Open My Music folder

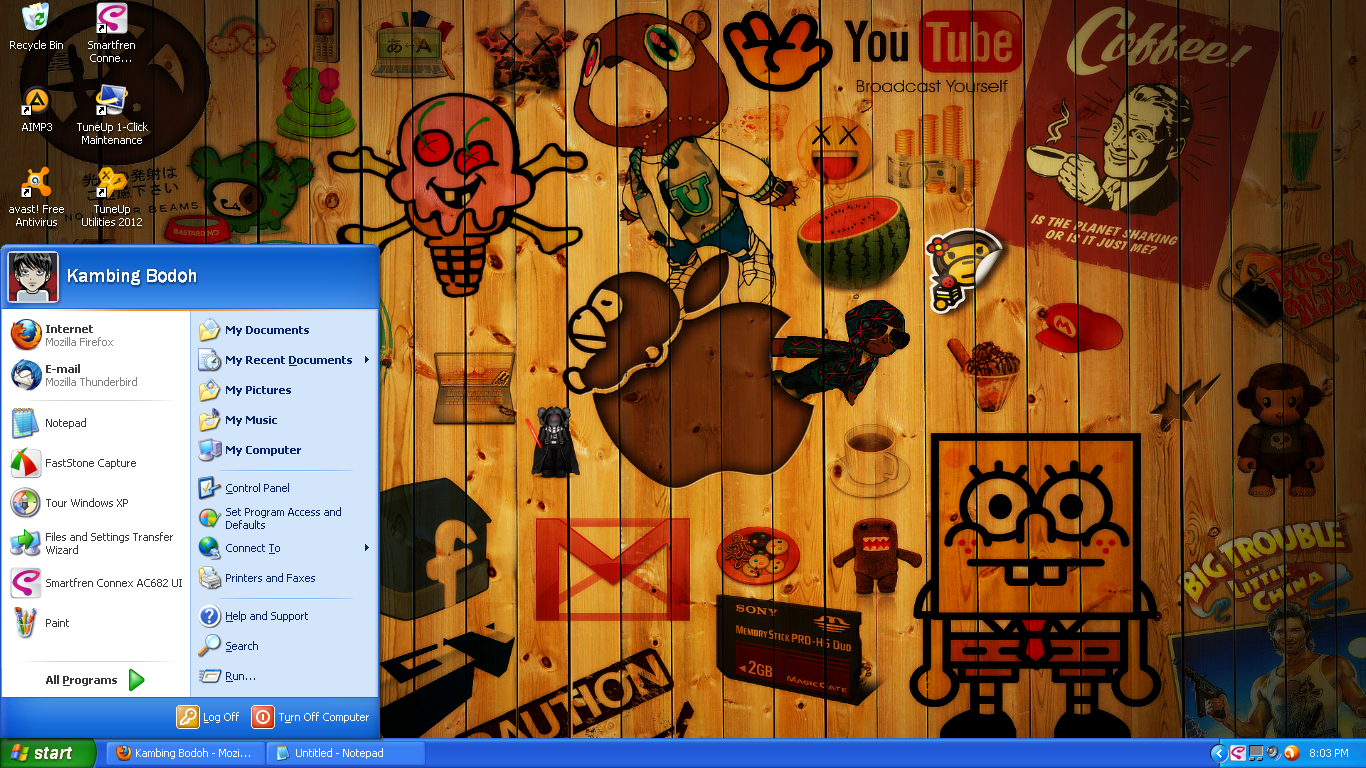284,420
